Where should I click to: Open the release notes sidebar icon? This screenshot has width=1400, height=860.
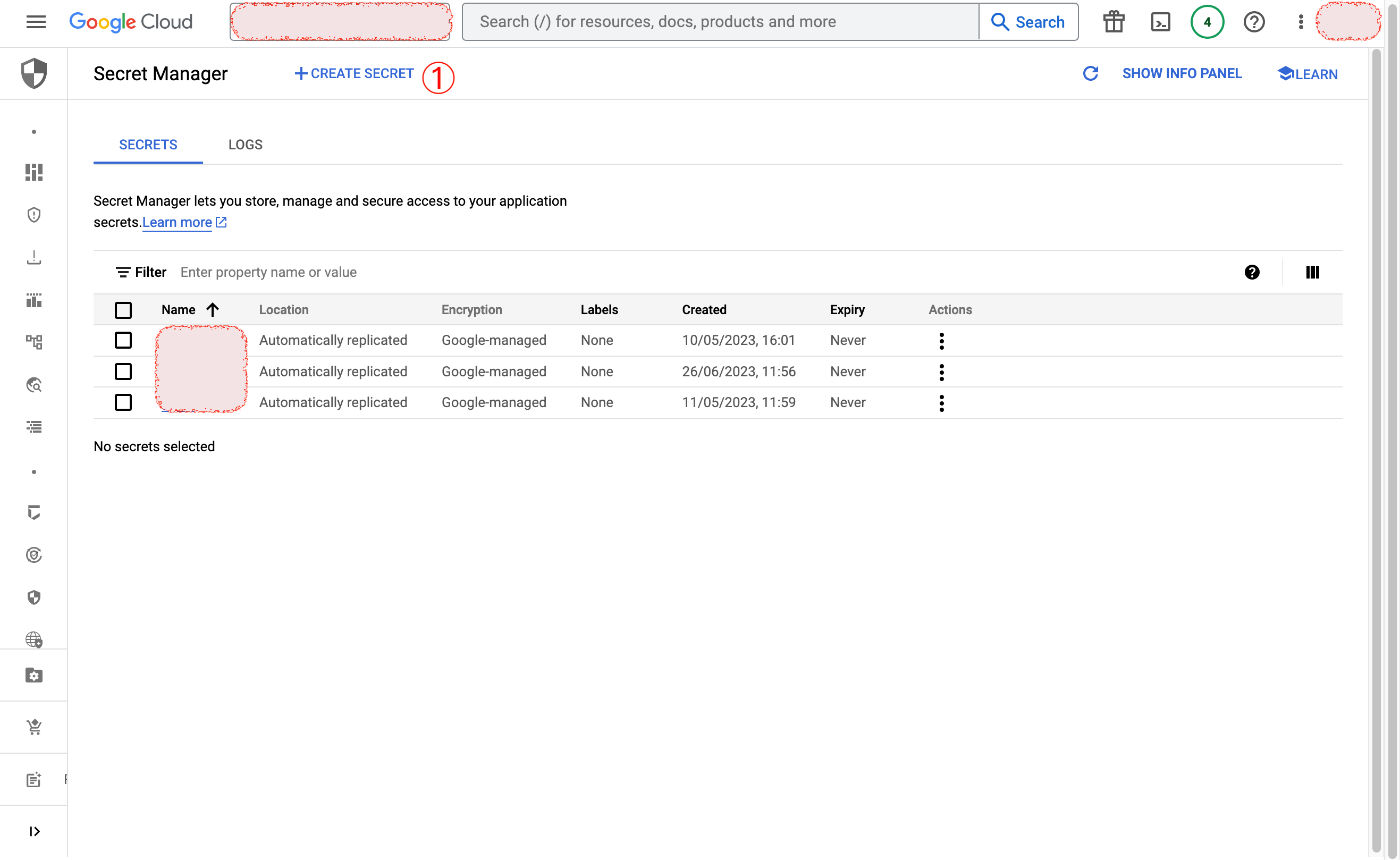click(34, 779)
